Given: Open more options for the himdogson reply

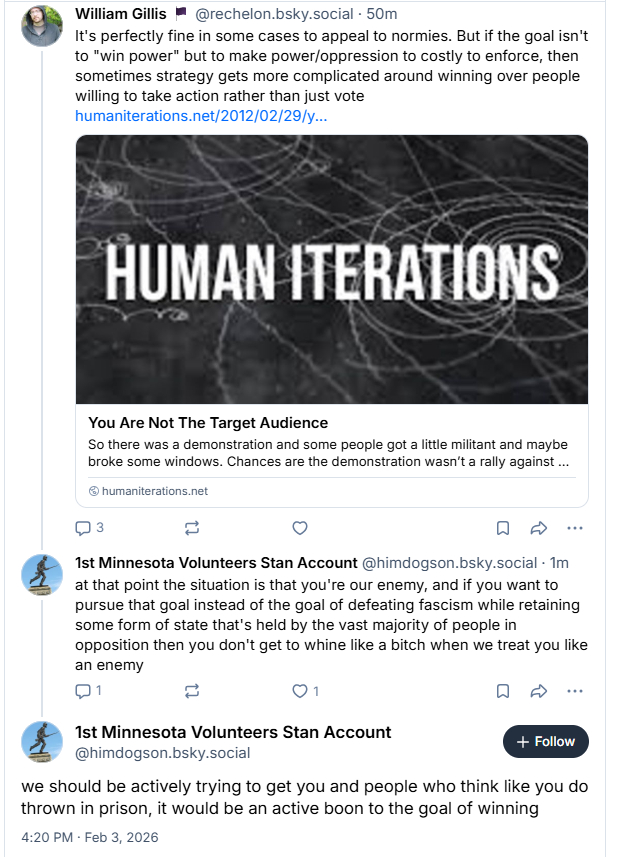Looking at the screenshot, I should [574, 690].
